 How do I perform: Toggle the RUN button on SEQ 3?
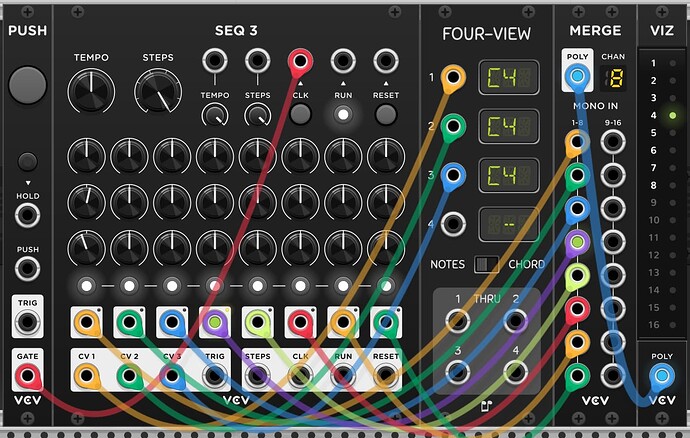[x=343, y=114]
